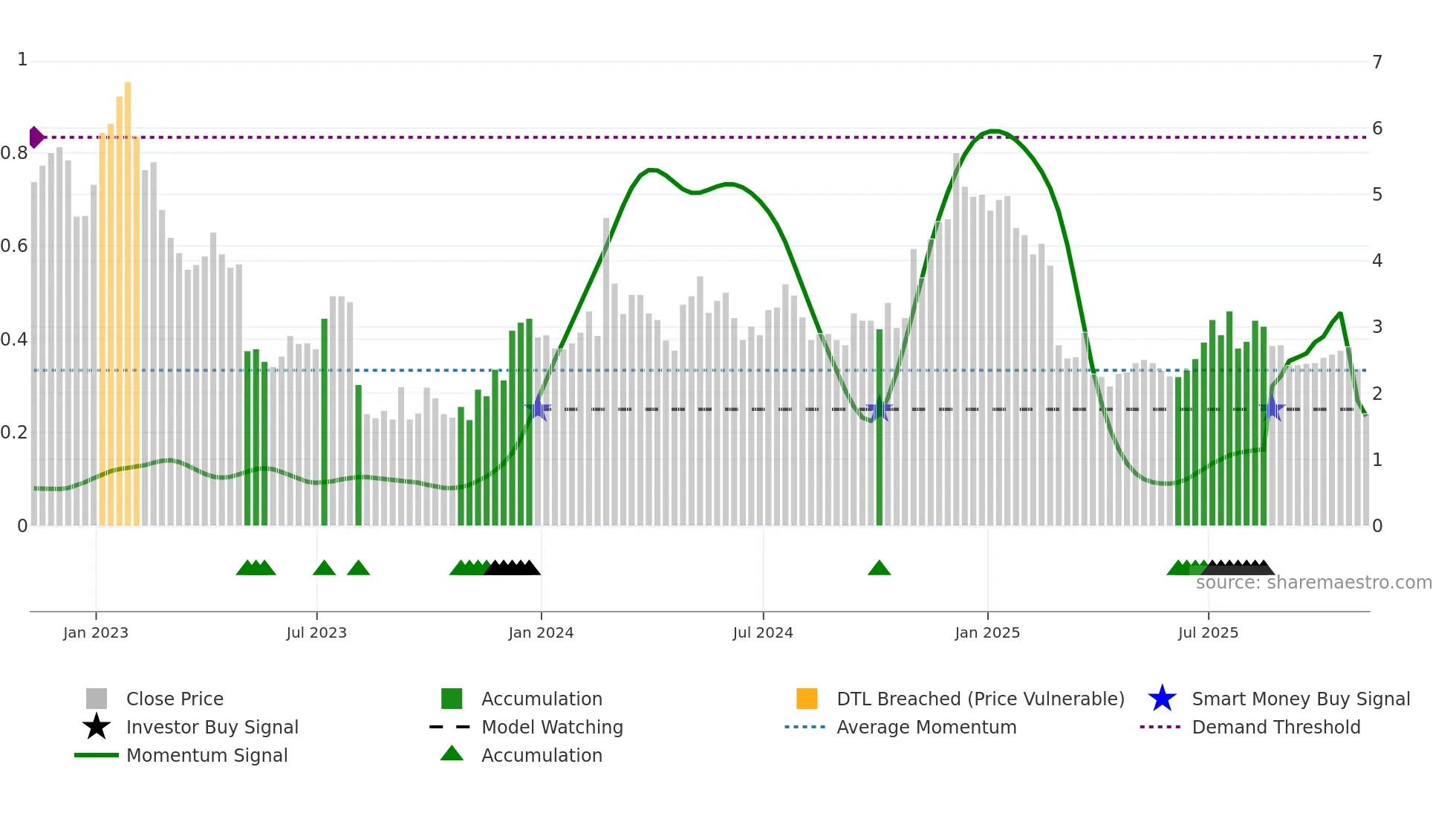Click the dashed Model Watching legend icon
The height and width of the screenshot is (819, 1456).
point(450,727)
